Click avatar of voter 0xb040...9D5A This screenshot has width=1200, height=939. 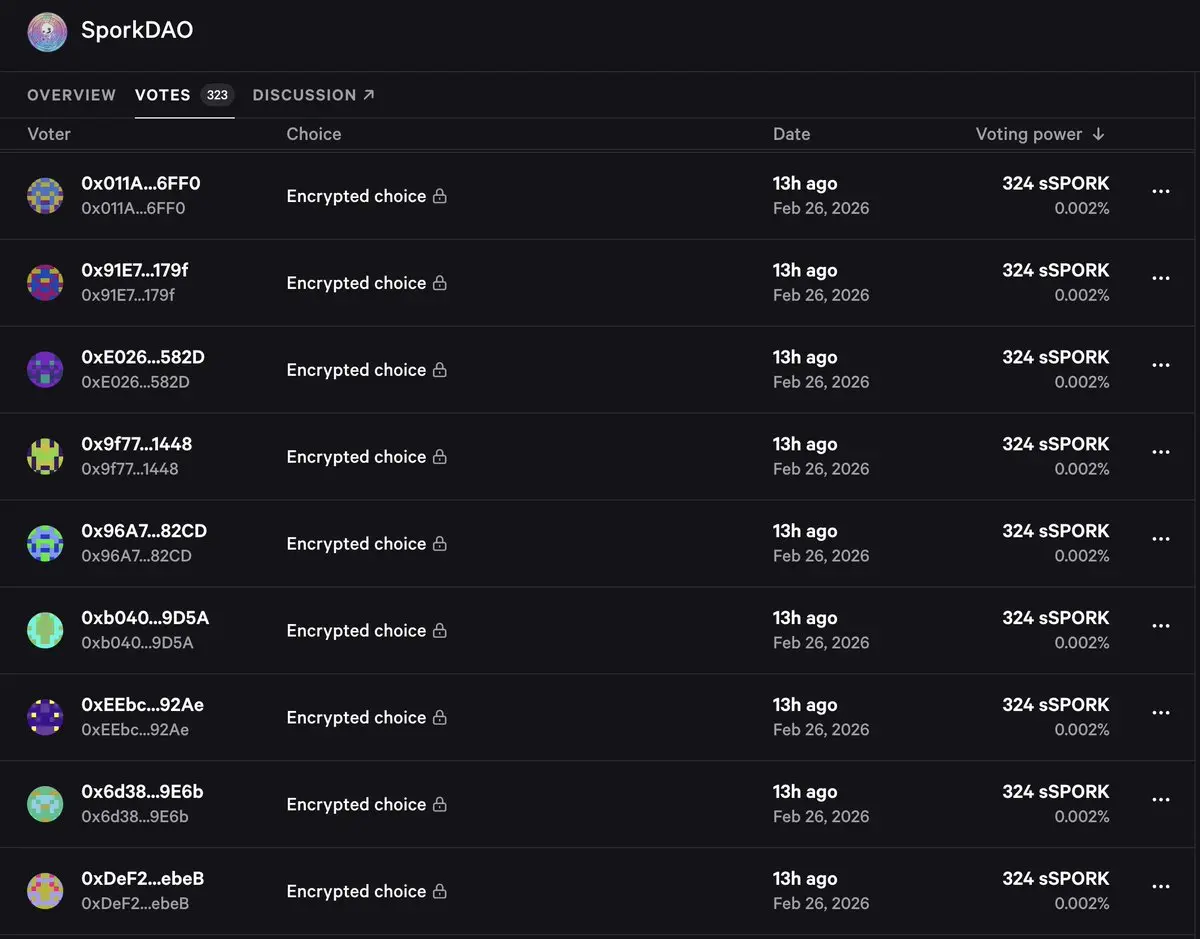[x=45, y=630]
